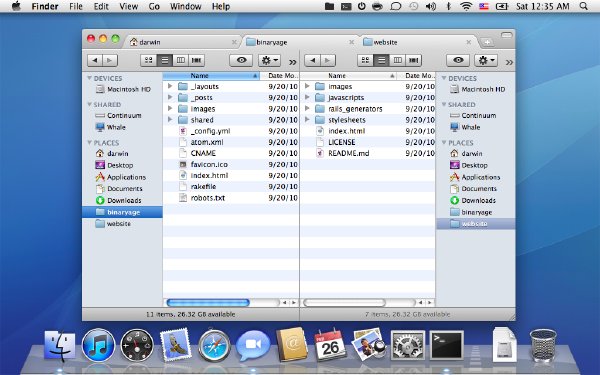The height and width of the screenshot is (375, 600).
Task: Sort left pane by Name column
Action: point(211,76)
